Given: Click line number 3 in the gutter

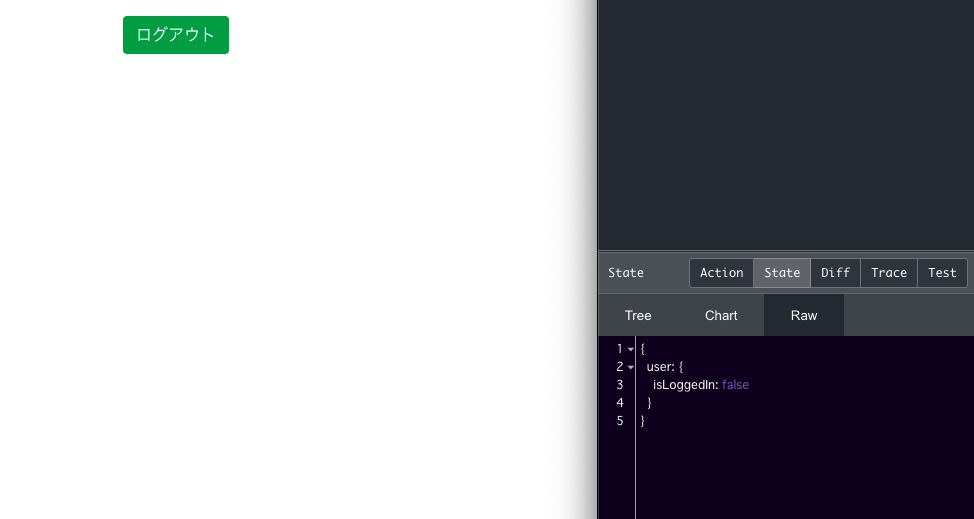Looking at the screenshot, I should coord(620,385).
